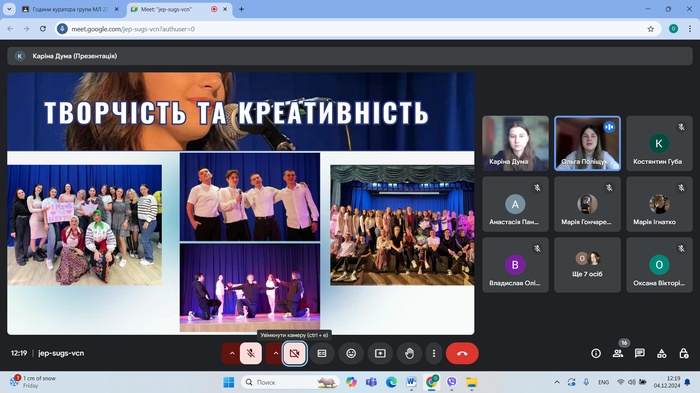Click the present screen icon
The height and width of the screenshot is (393, 700).
380,353
